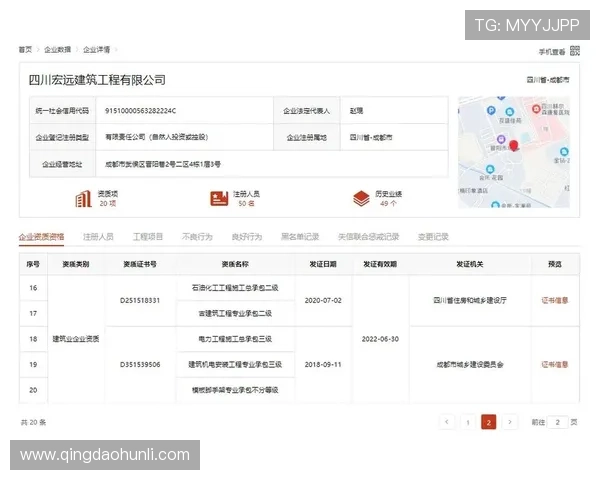Click the 注册人员 ID card icon
Viewport: 600px width, 480px height.
[219, 199]
